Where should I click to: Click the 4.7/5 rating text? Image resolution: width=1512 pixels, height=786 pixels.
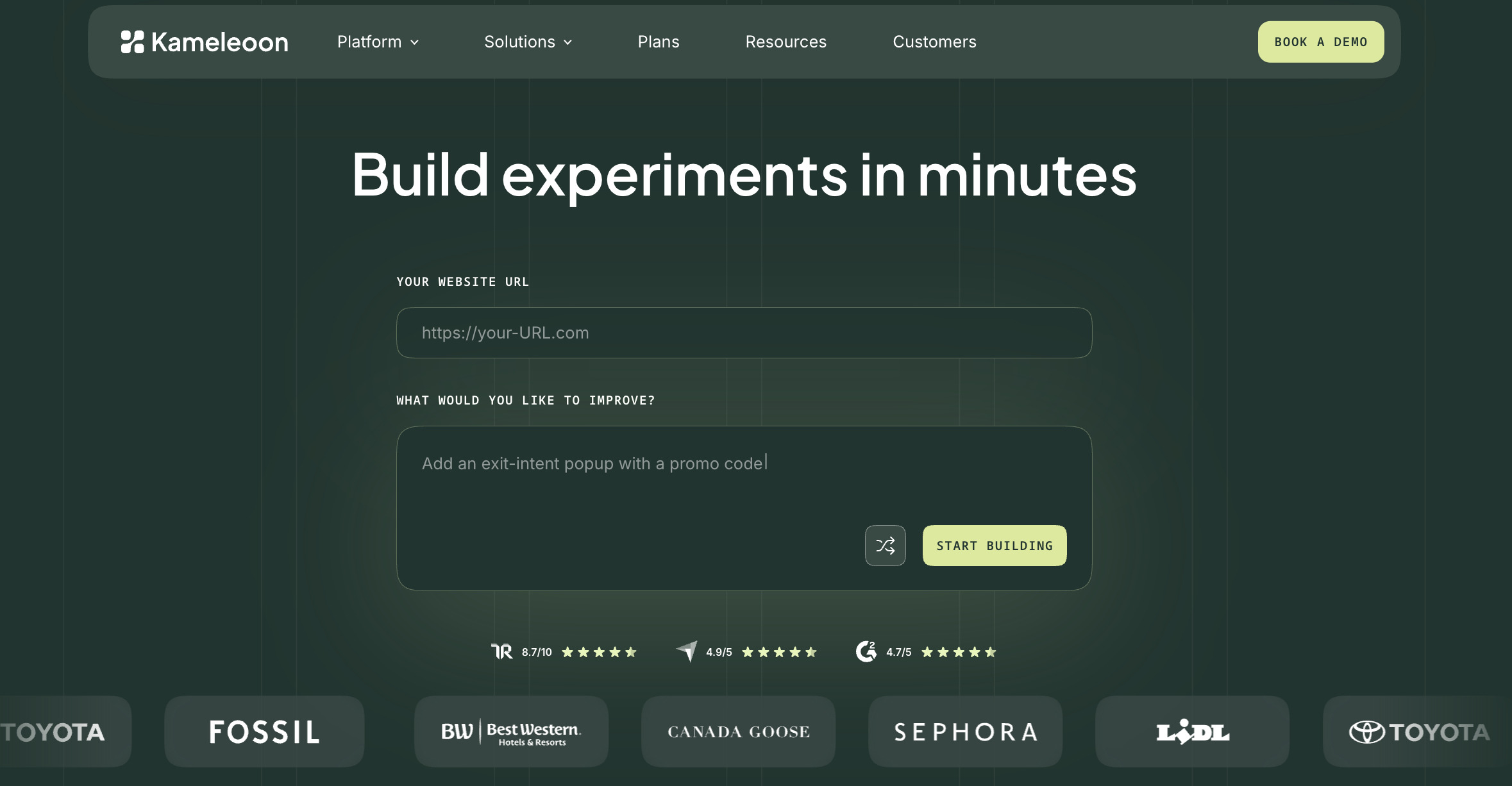899,652
